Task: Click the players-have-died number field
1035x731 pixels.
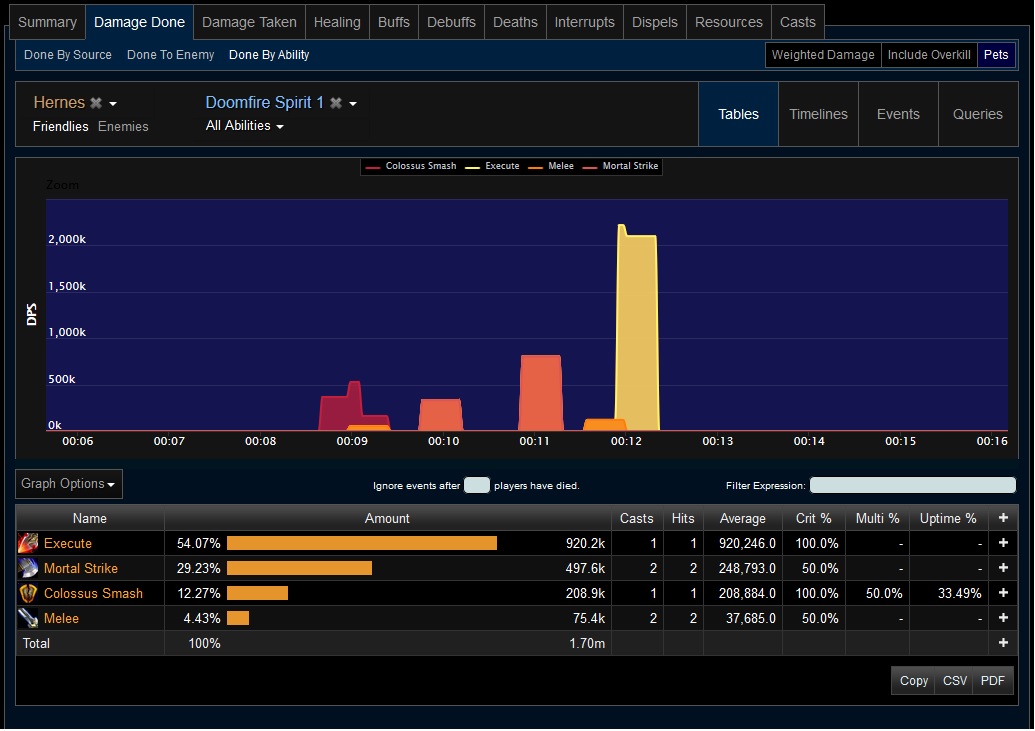Action: [x=477, y=485]
